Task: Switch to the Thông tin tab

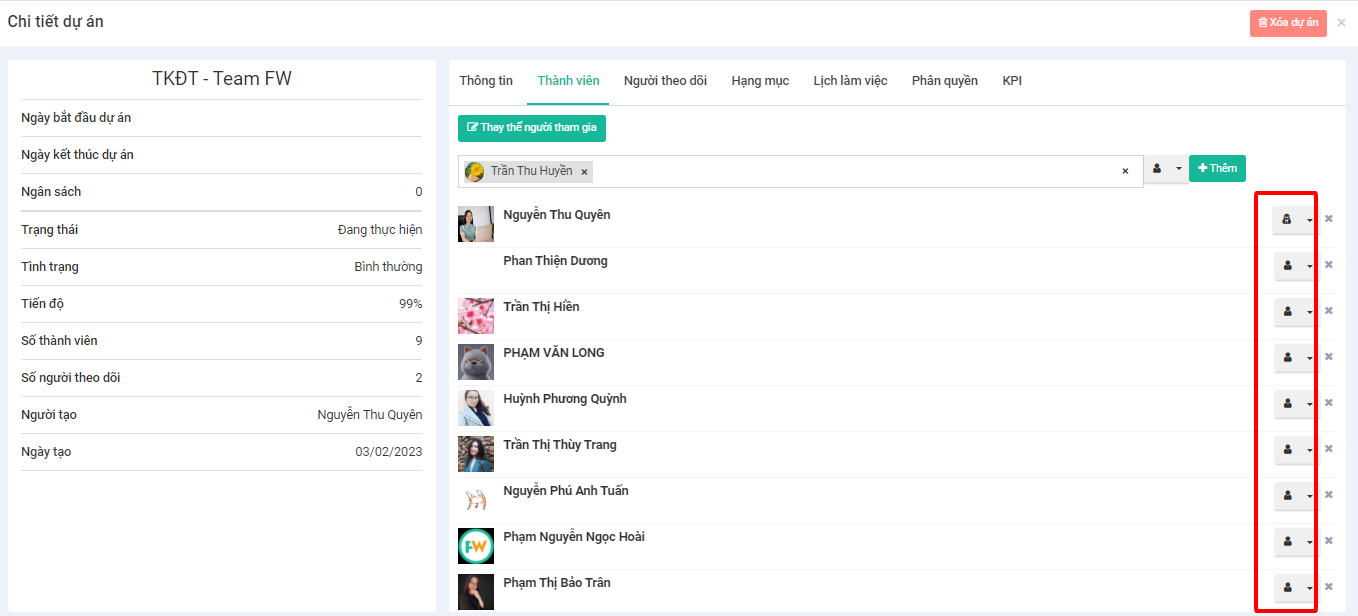Action: (x=486, y=81)
